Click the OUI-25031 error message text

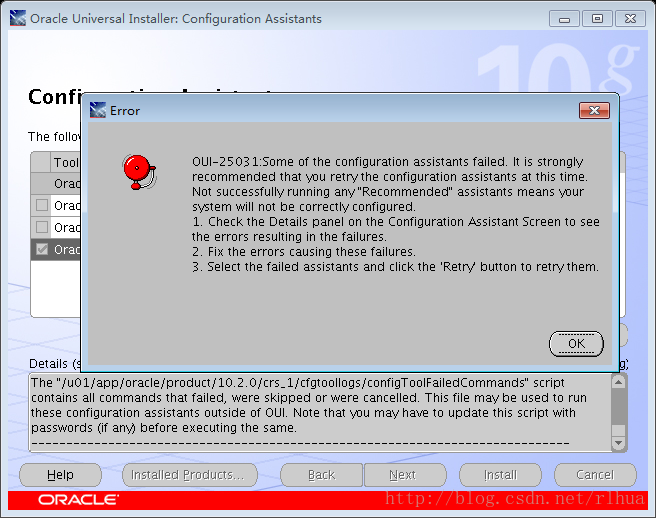pos(396,214)
